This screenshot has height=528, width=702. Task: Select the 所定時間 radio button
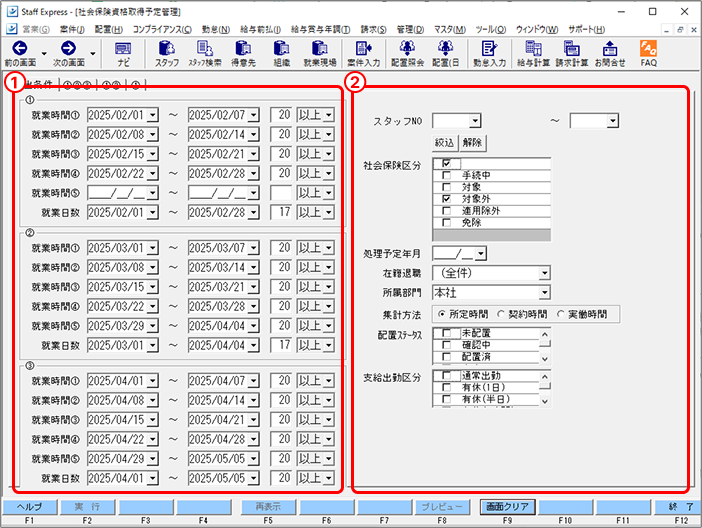pos(441,314)
